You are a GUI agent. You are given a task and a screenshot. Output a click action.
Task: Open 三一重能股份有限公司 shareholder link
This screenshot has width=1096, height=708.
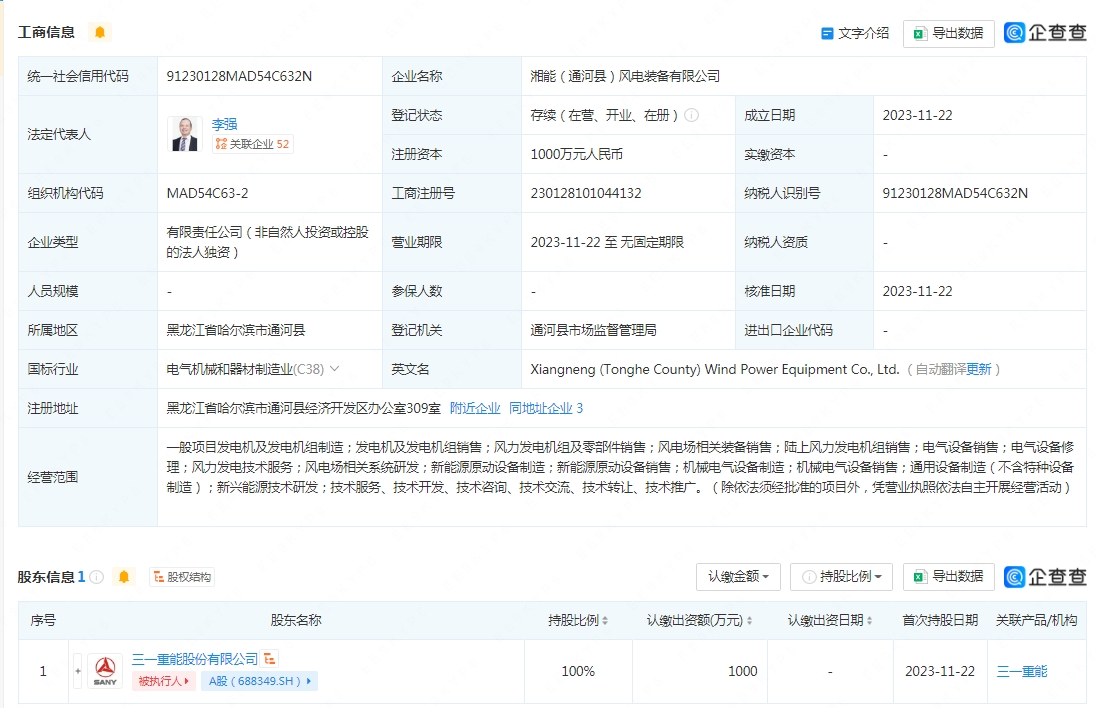[195, 659]
